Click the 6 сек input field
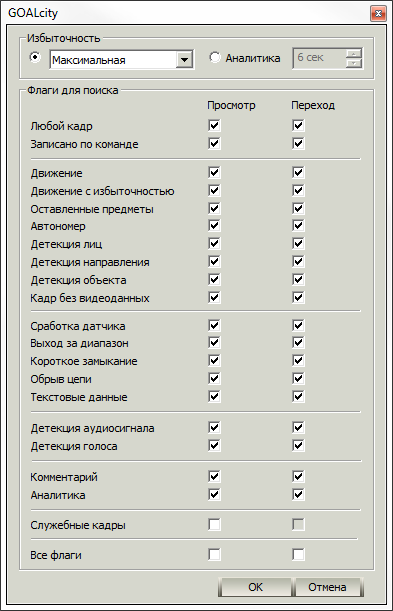The height and width of the screenshot is (611, 393). point(319,58)
